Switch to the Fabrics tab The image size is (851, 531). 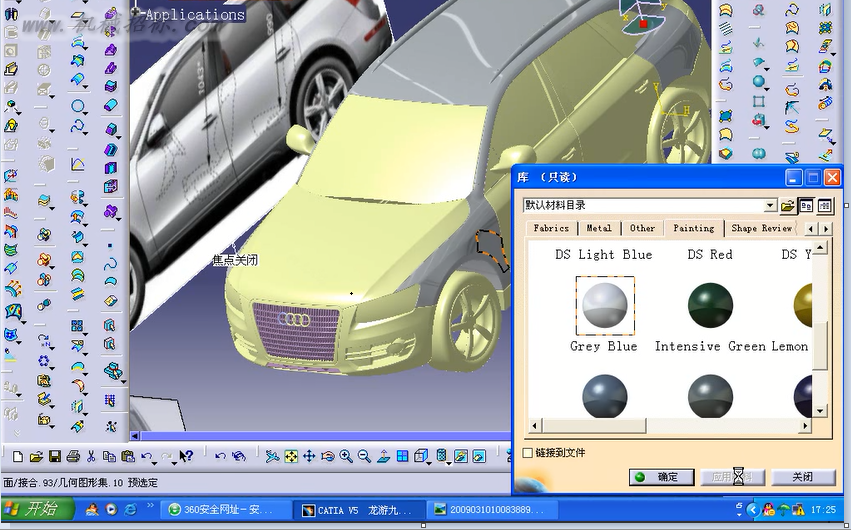(551, 229)
